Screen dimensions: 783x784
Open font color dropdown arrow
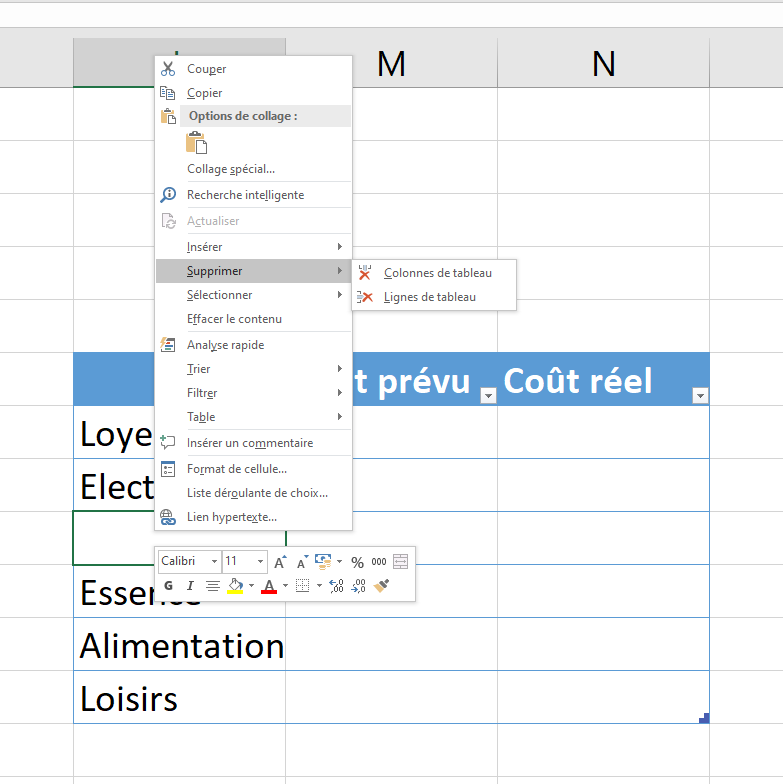(285, 586)
